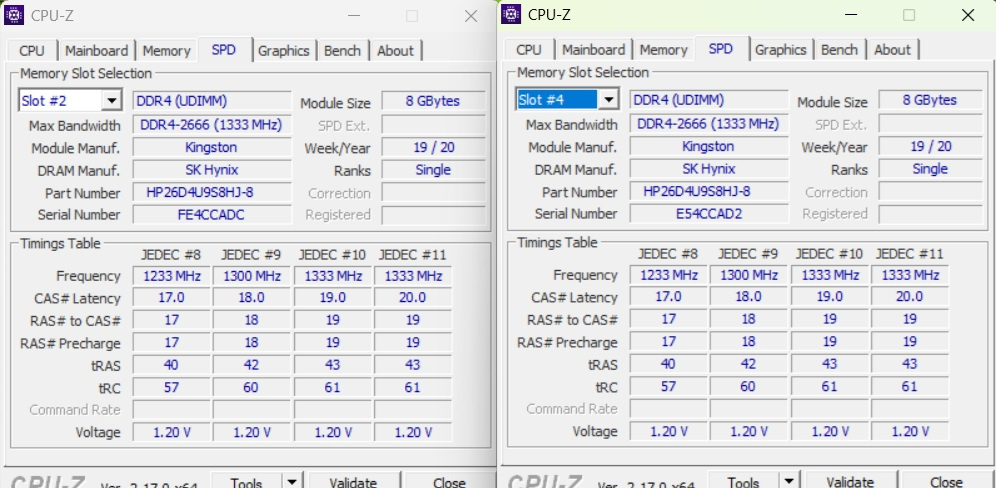Click DDR4-2666 (1333 MHz) bandwidth in right window
The width and height of the screenshot is (996, 488).
click(x=709, y=123)
